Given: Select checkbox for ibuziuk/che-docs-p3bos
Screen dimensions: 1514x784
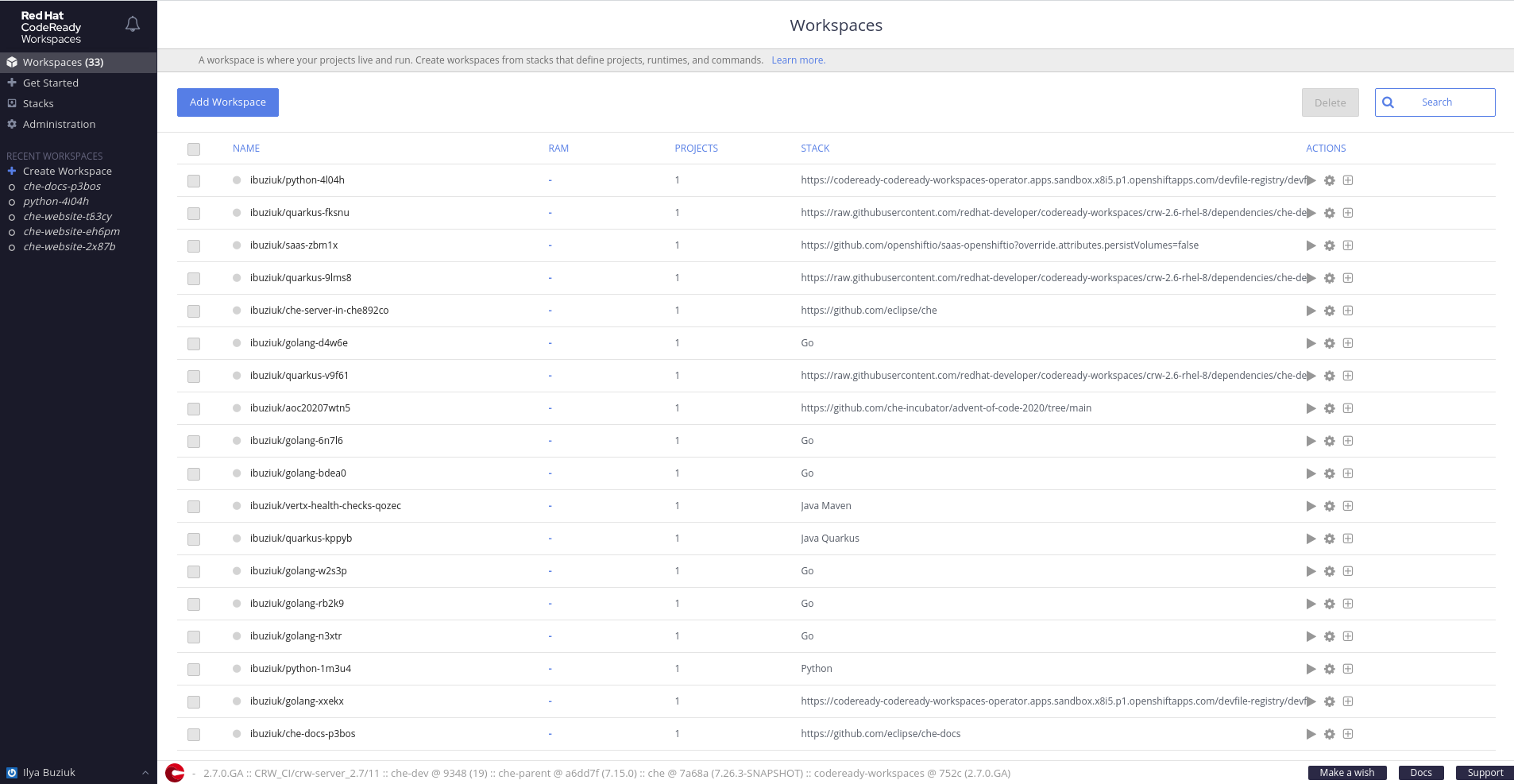Looking at the screenshot, I should [194, 735].
